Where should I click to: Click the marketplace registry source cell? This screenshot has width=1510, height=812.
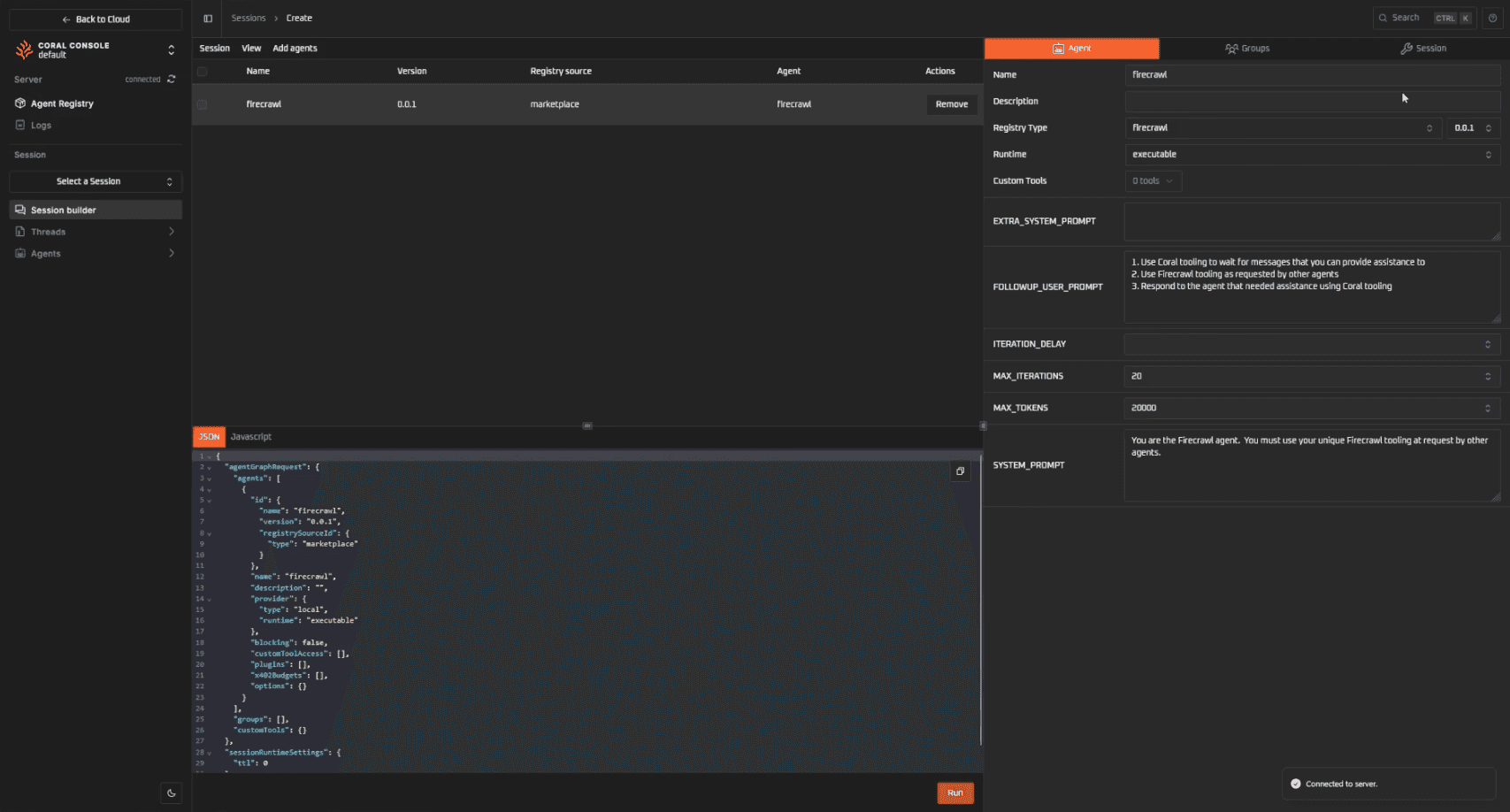pyautogui.click(x=555, y=104)
